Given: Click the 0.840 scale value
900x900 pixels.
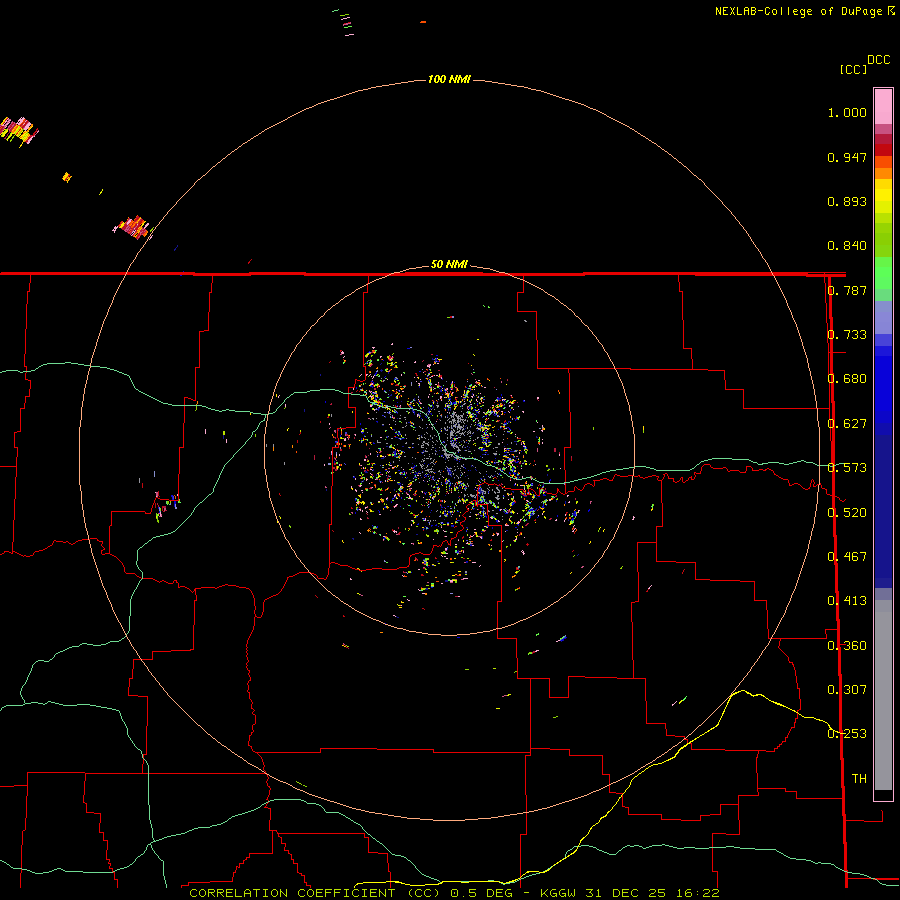Looking at the screenshot, I should (x=847, y=246).
